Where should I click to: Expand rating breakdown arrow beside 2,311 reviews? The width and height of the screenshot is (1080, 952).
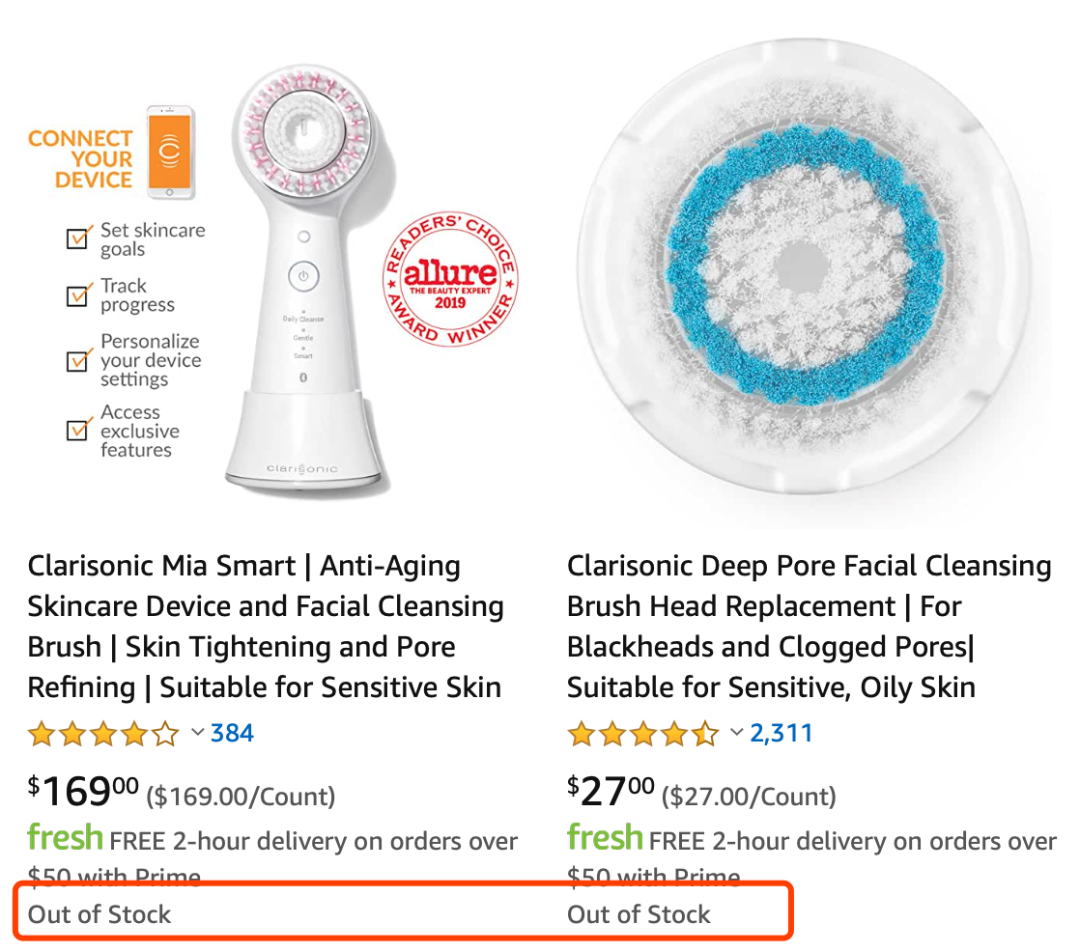click(737, 734)
